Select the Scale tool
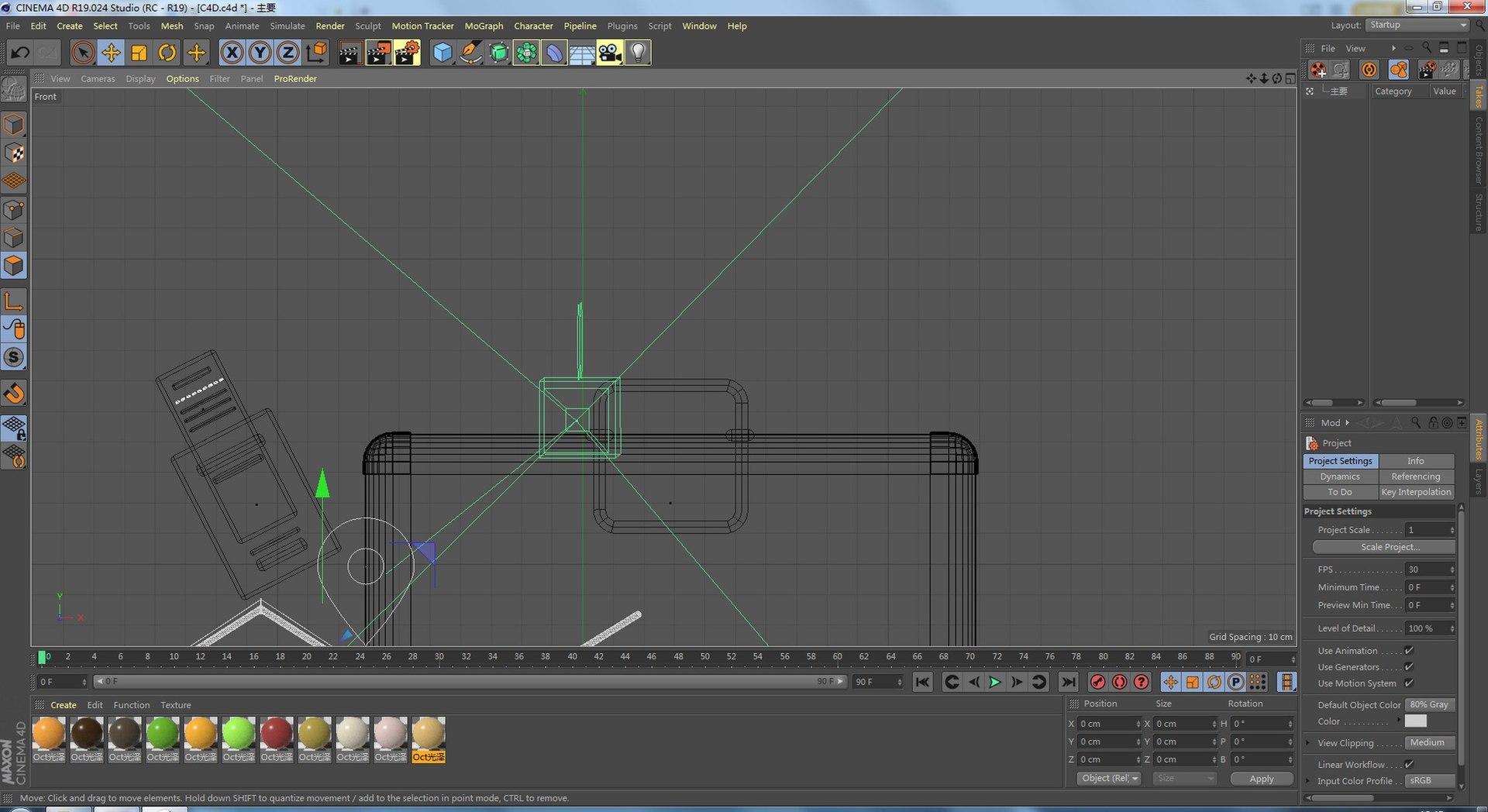1488x812 pixels. click(x=139, y=53)
